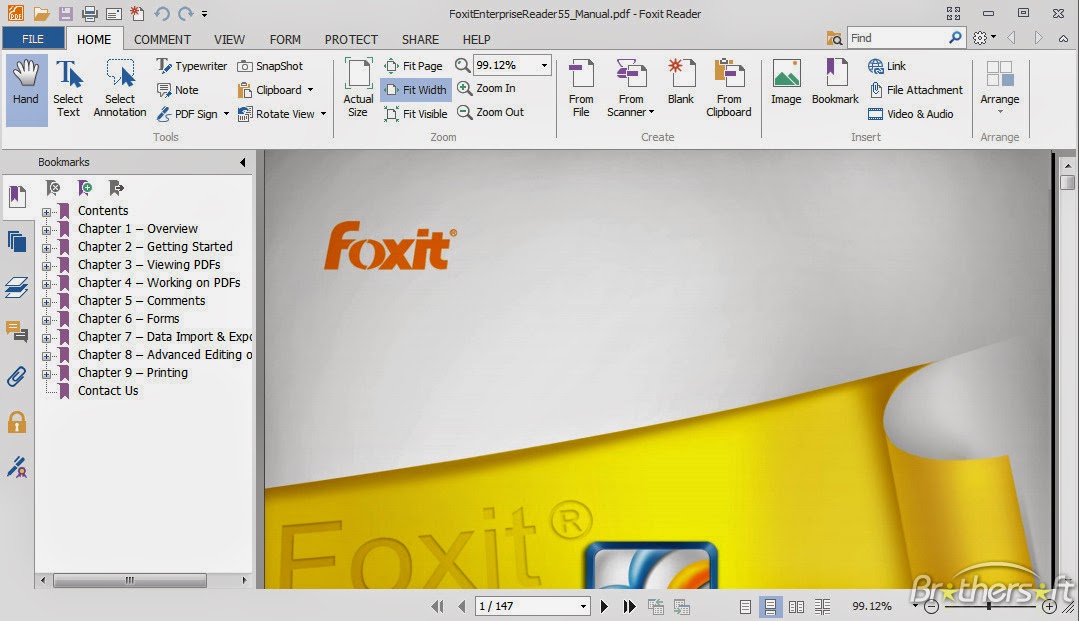Switch to the COMMENT tab
The image size is (1079, 621).
[162, 40]
